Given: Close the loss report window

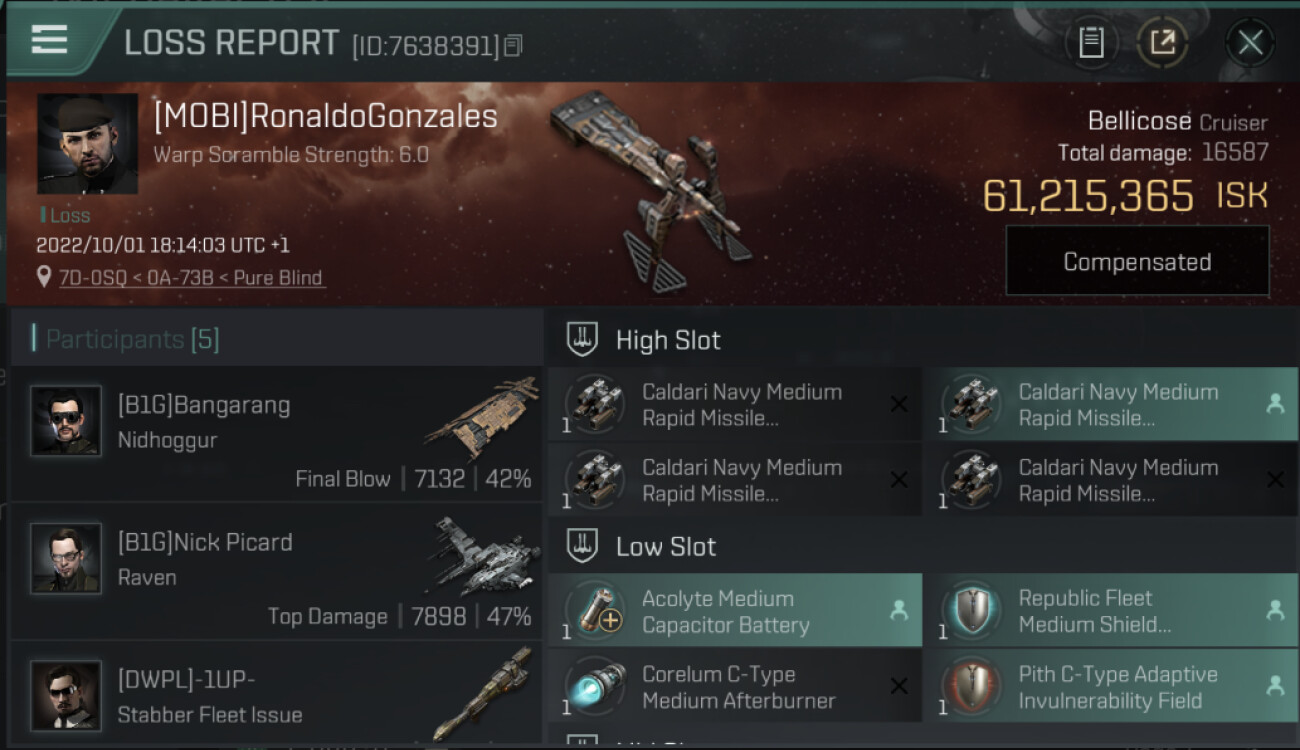Looking at the screenshot, I should [x=1250, y=42].
